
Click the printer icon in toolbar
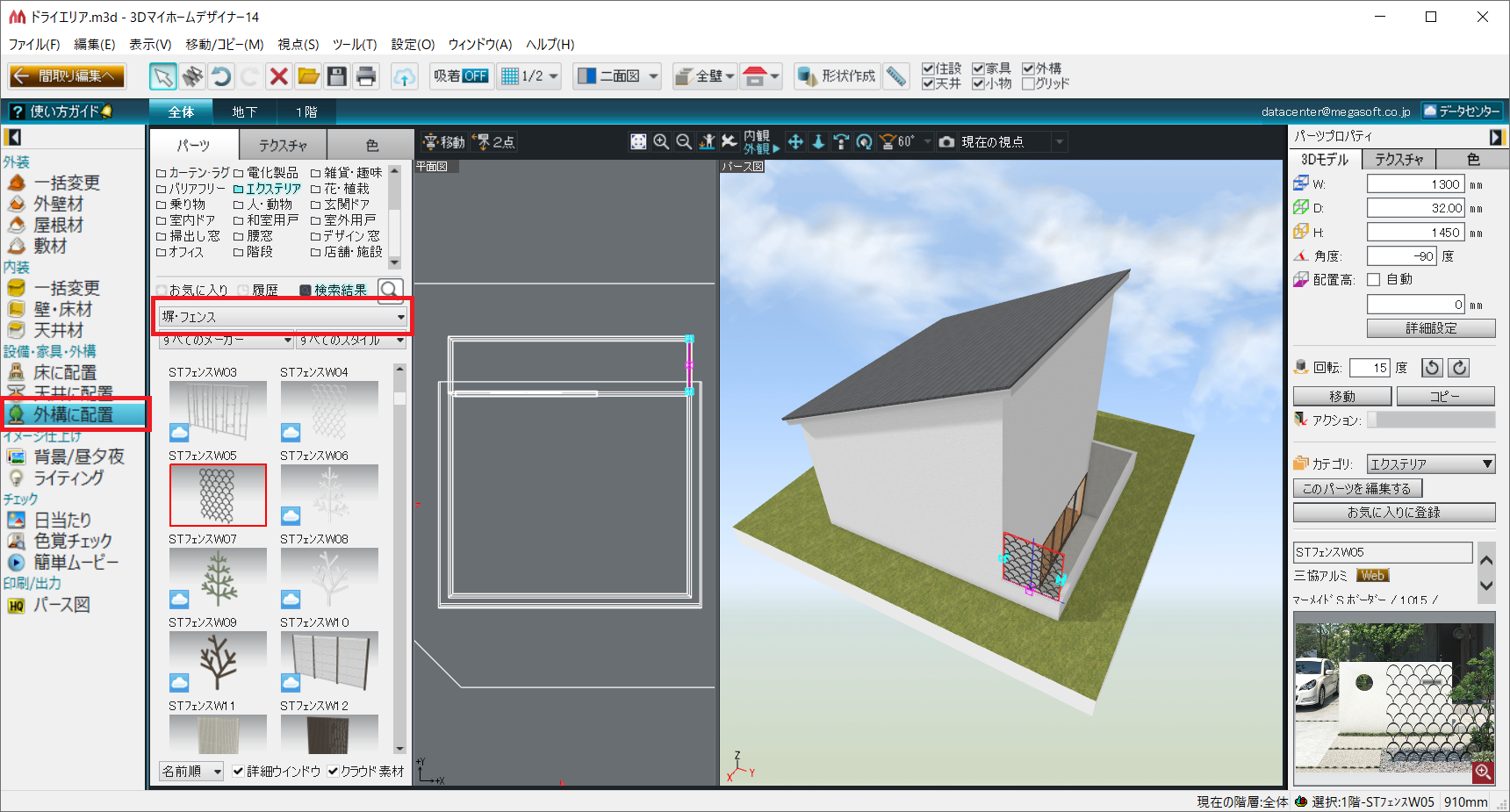[x=366, y=76]
